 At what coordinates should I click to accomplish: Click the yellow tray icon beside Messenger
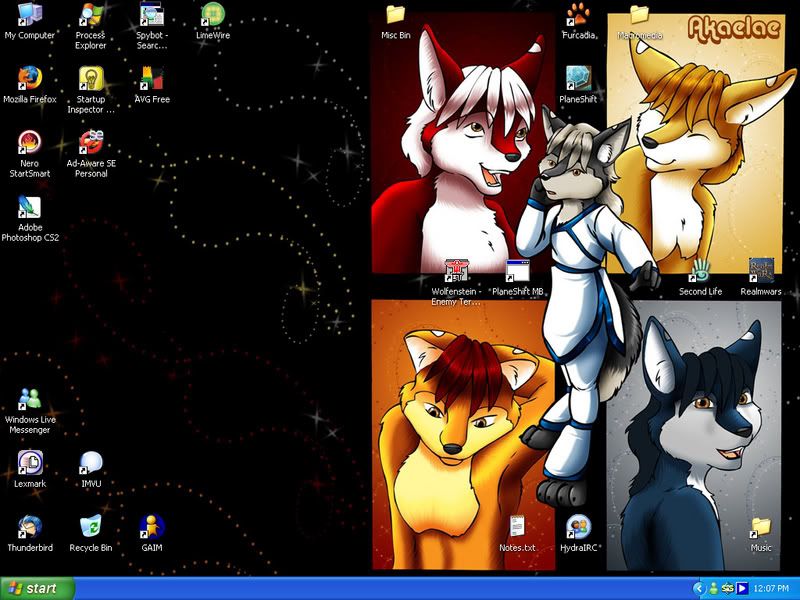coord(727,589)
